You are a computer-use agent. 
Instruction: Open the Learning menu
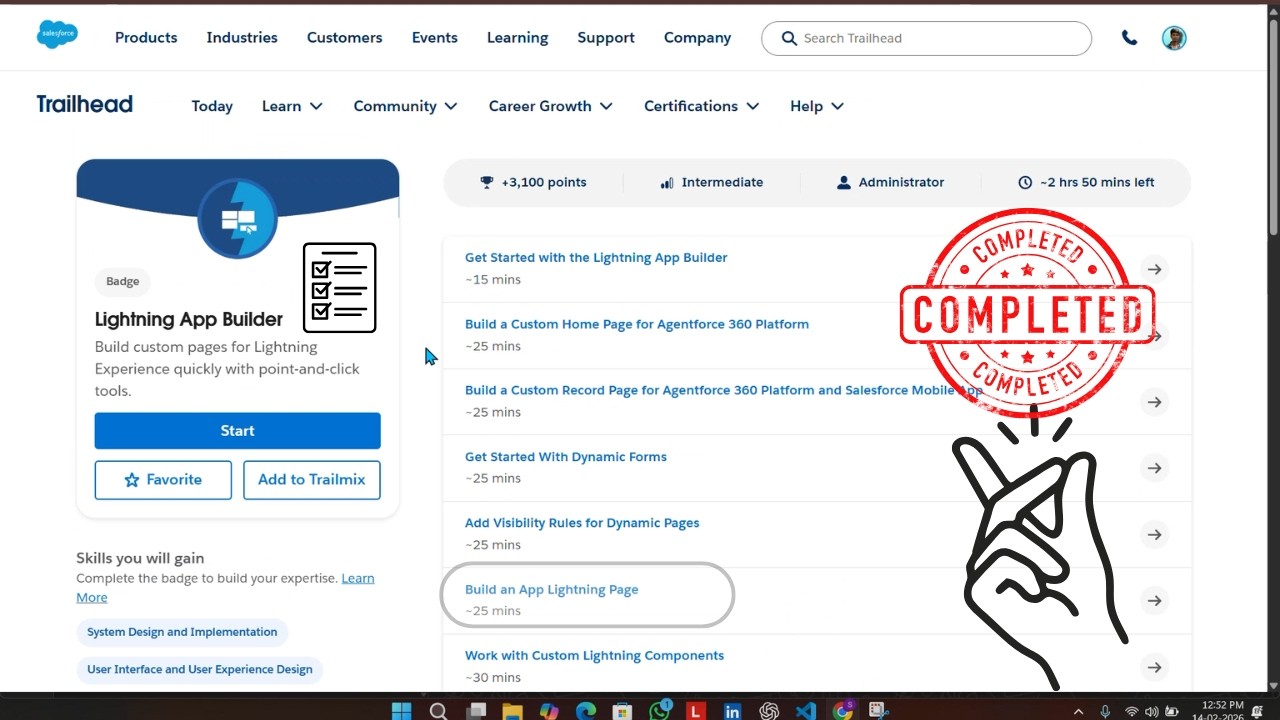tap(517, 37)
